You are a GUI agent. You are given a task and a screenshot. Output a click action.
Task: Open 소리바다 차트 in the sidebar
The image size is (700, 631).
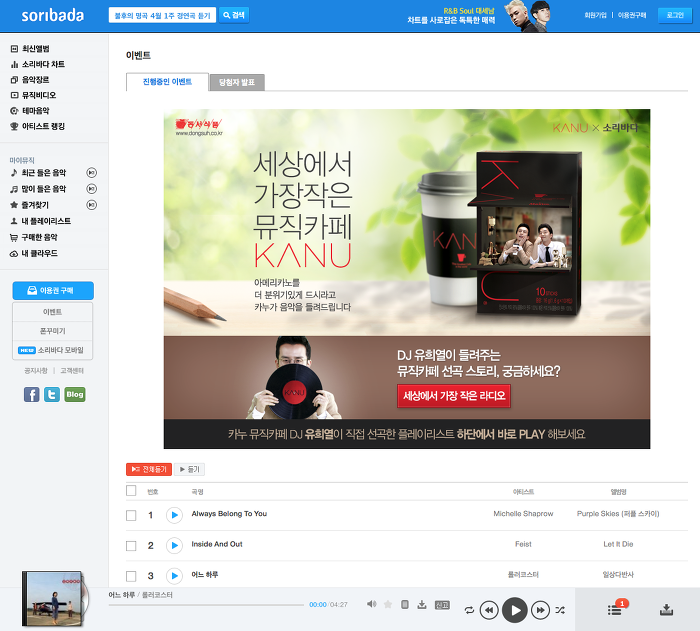(38, 64)
